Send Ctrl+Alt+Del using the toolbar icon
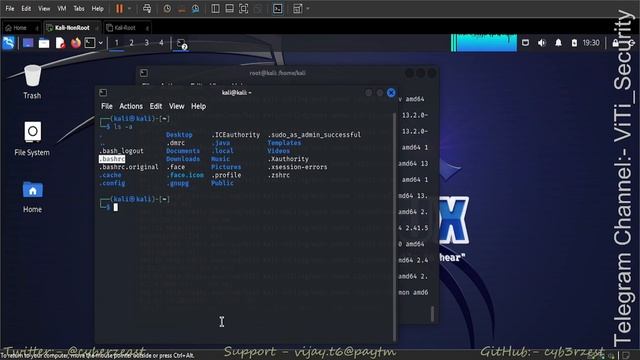This screenshot has width=640, height=360. pyautogui.click(x=147, y=9)
